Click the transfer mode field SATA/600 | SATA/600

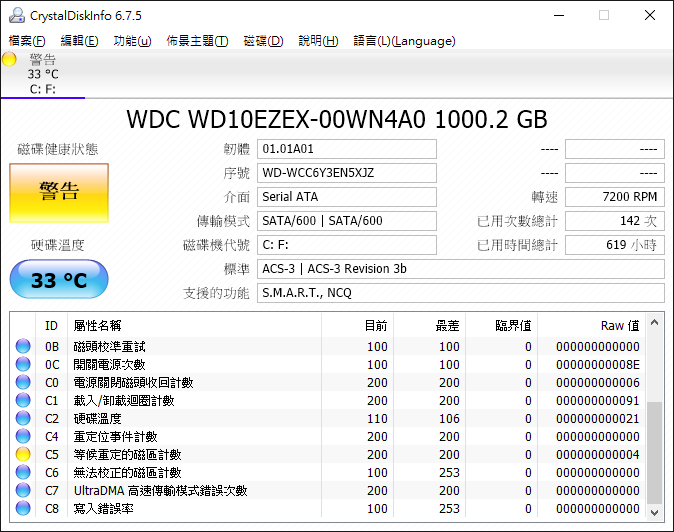click(347, 221)
